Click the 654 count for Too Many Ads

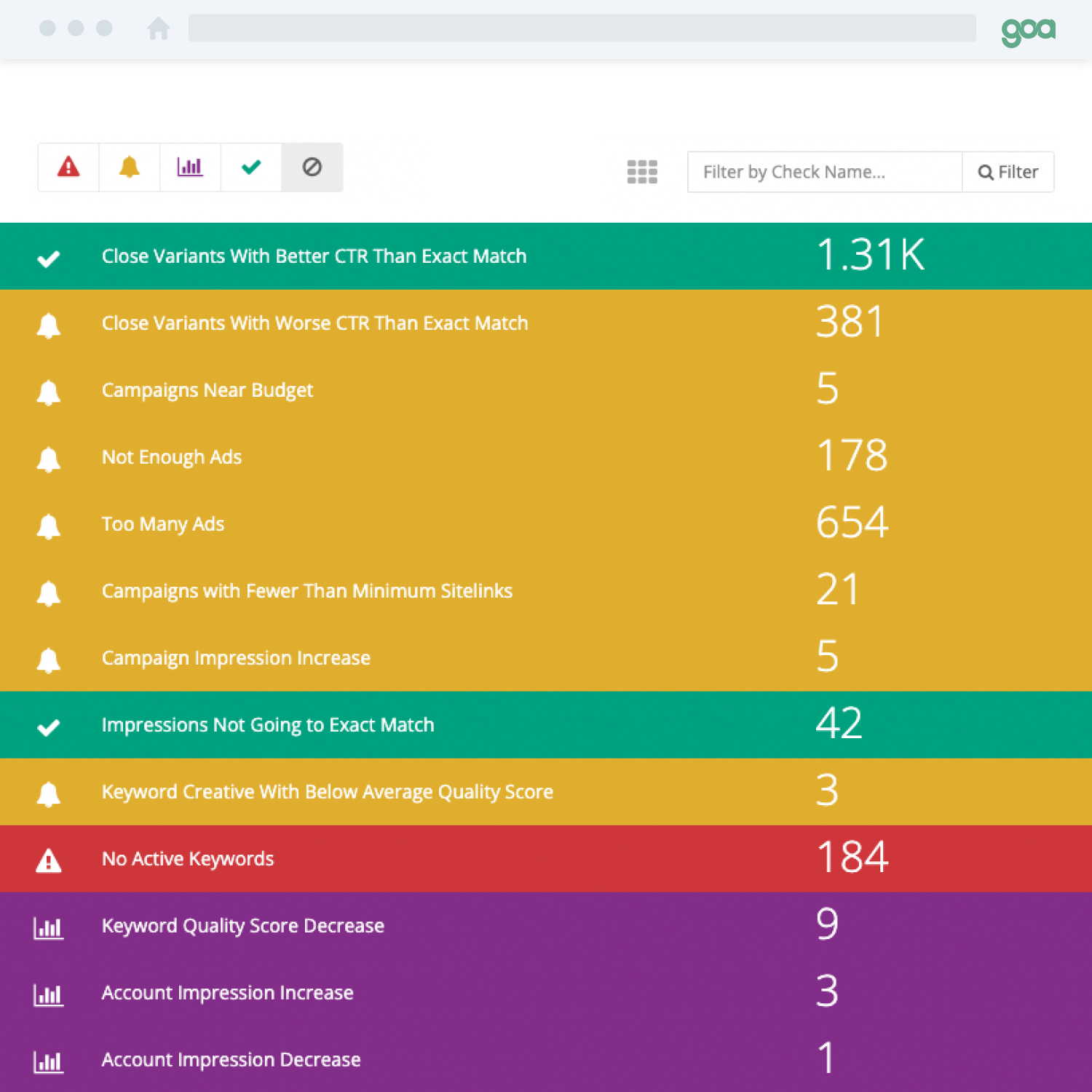point(852,523)
